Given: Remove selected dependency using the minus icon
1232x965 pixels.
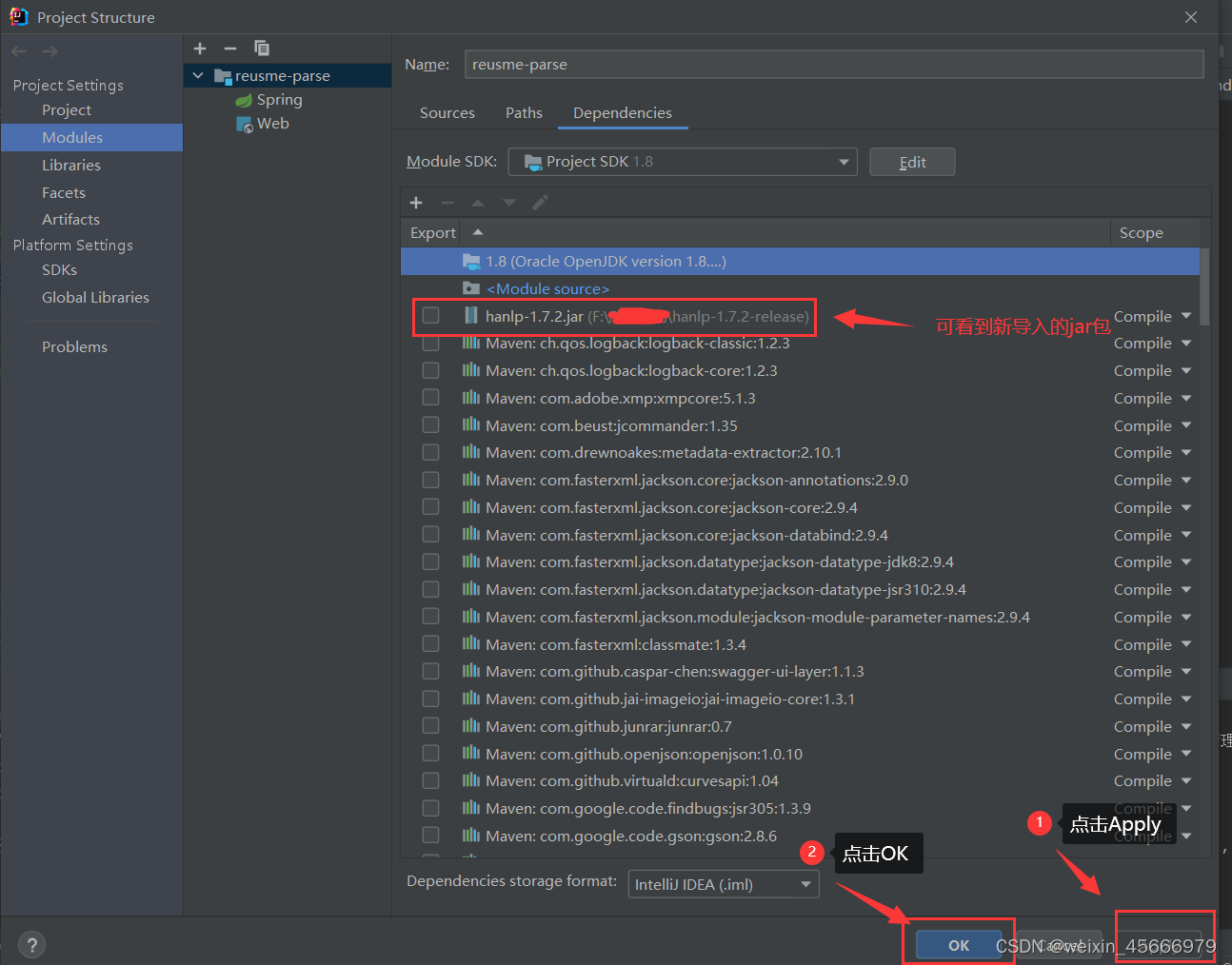Looking at the screenshot, I should 447,203.
